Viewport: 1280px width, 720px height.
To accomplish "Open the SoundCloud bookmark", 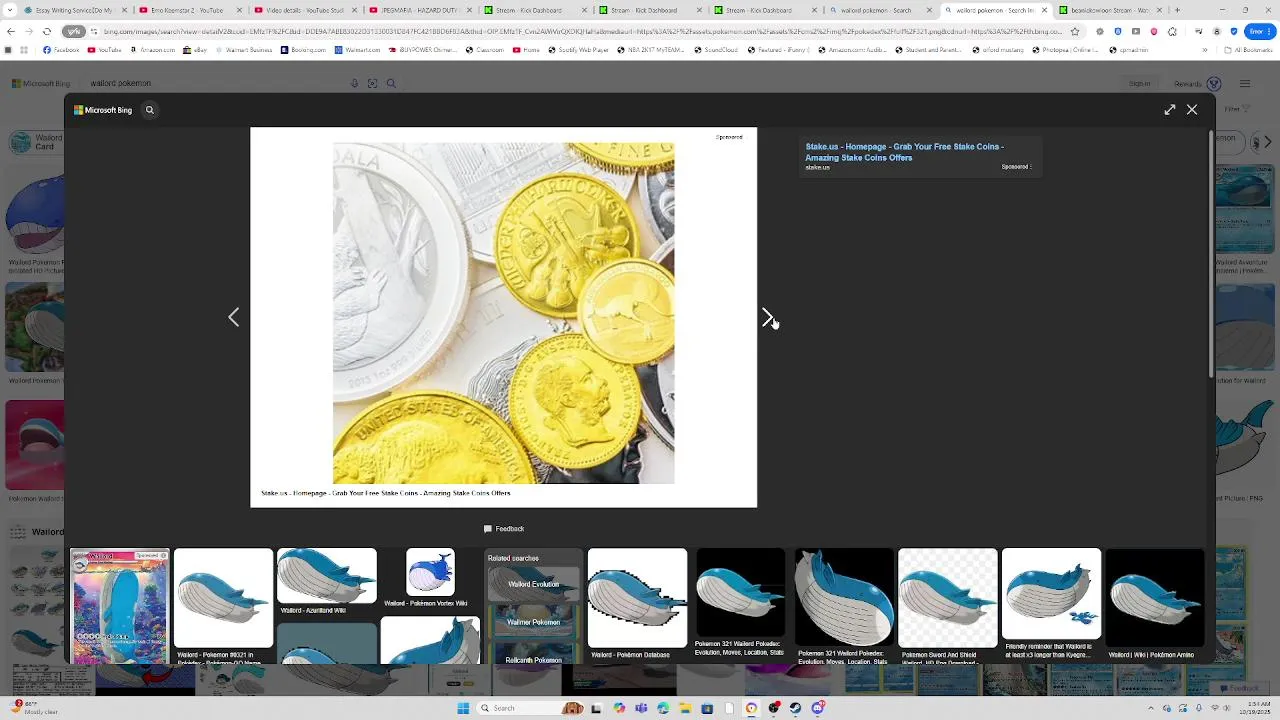I will pos(715,49).
